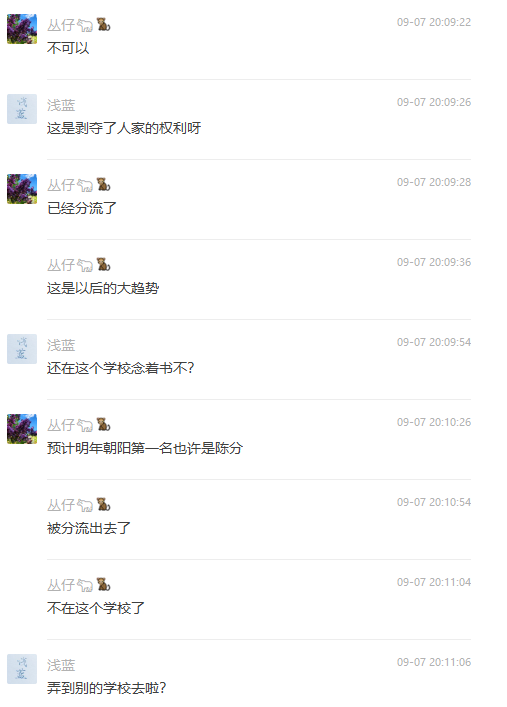Image resolution: width=507 pixels, height=707 pixels.
Task: Click sender name 浅蓝 above 这是剥夺了人家的权利呀
Action: [61, 105]
